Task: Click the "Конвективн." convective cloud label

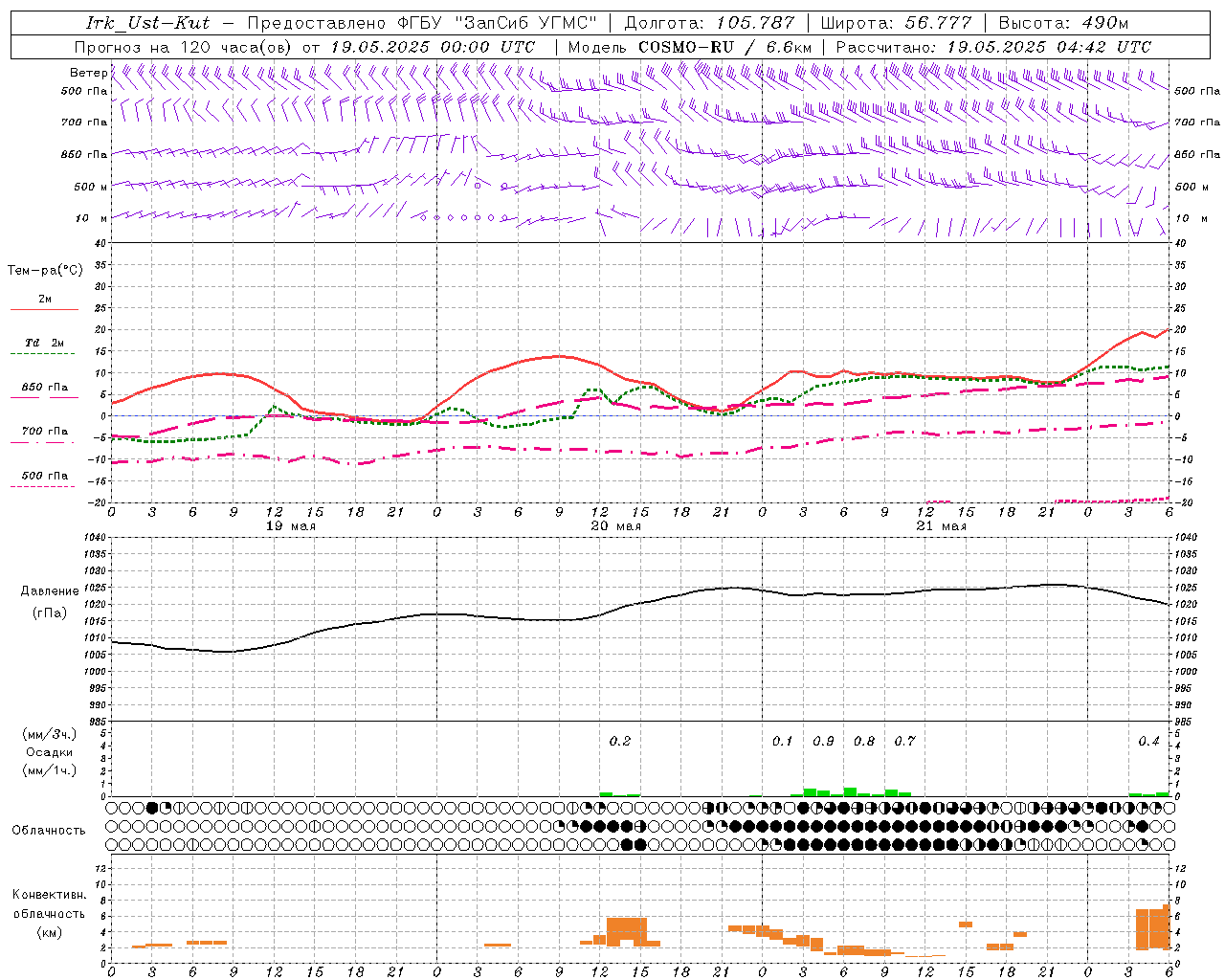Action: [x=49, y=895]
